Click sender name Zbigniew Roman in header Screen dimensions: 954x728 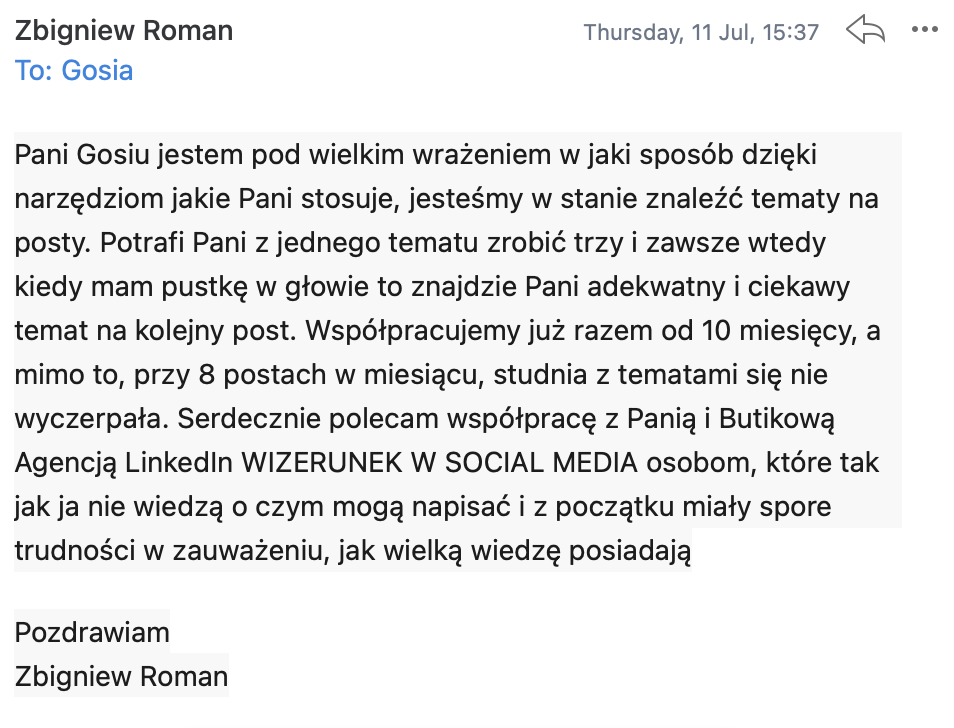[x=124, y=30]
